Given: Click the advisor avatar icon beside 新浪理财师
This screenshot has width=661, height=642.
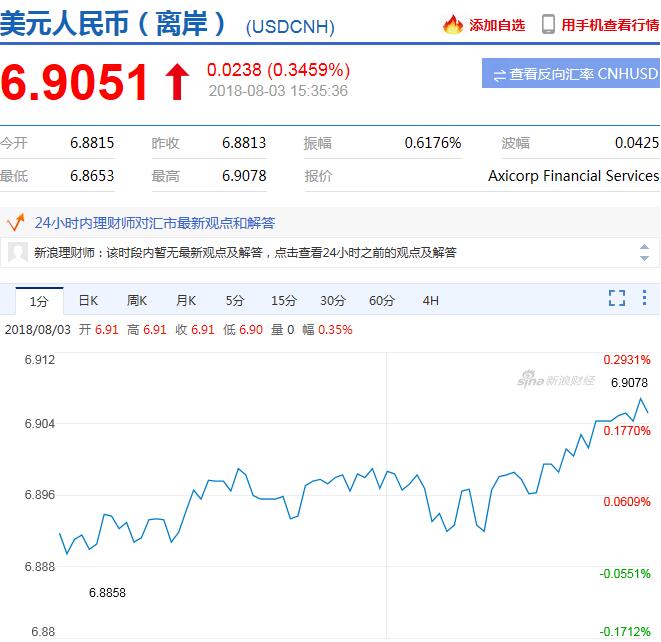Looking at the screenshot, I should pyautogui.click(x=17, y=252).
